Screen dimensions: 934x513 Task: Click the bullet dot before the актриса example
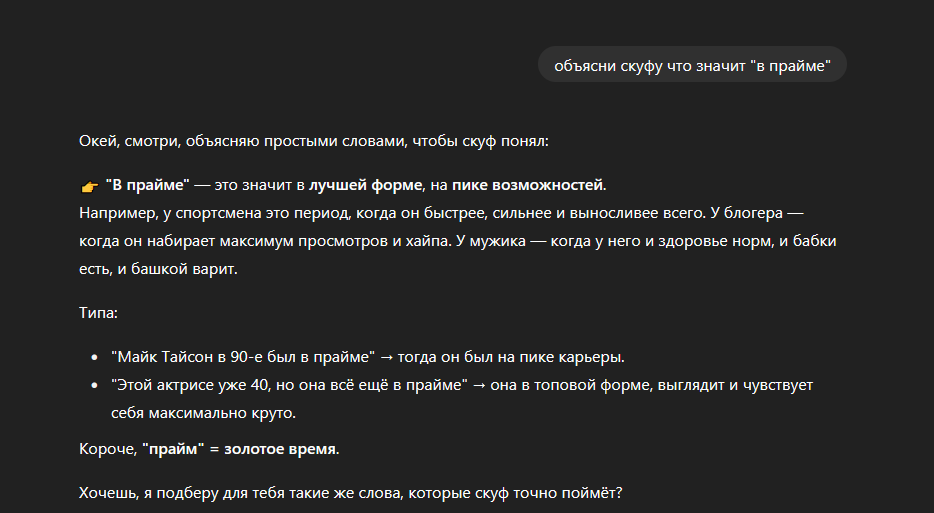tap(93, 385)
